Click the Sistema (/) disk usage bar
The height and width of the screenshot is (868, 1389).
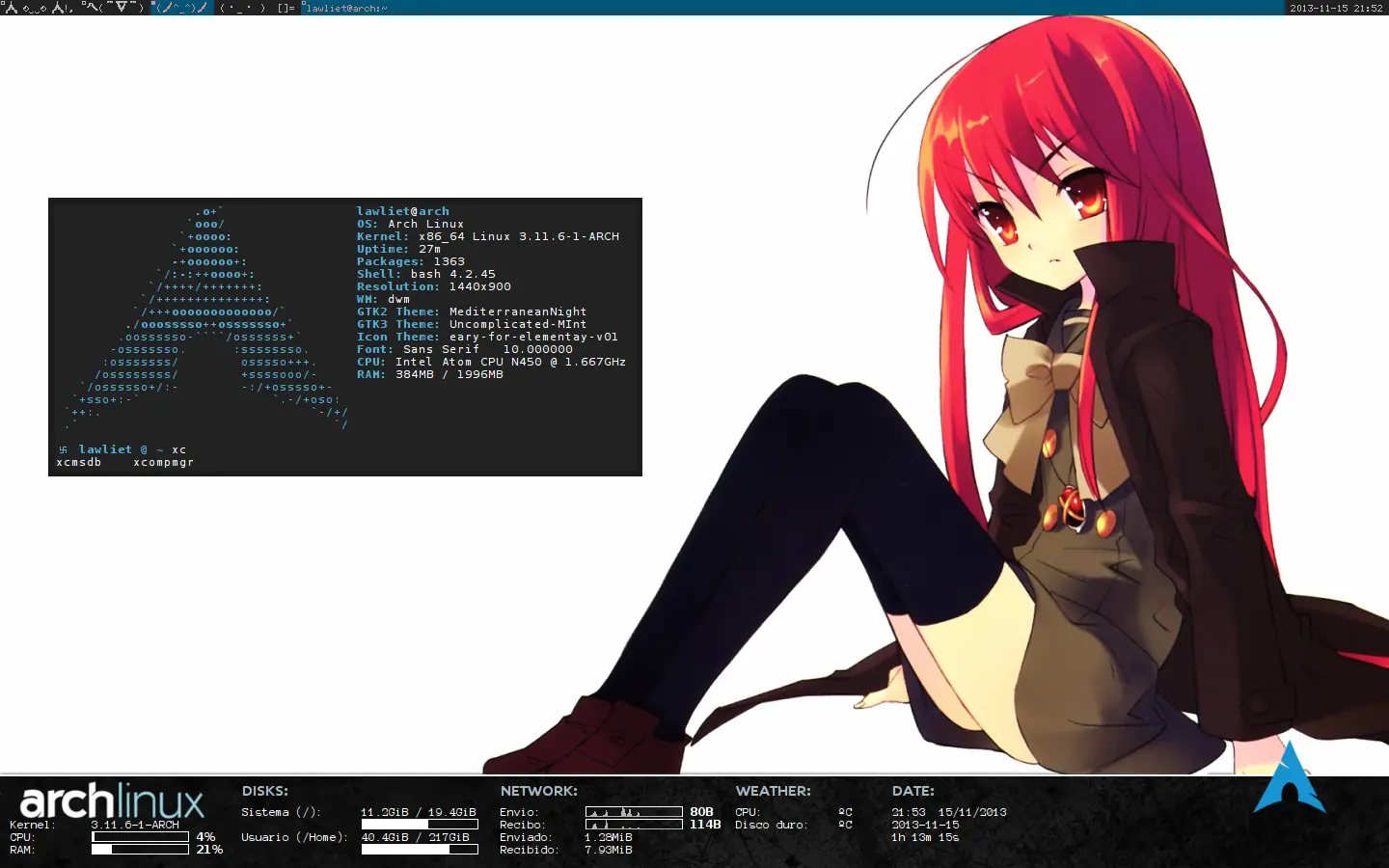click(420, 825)
